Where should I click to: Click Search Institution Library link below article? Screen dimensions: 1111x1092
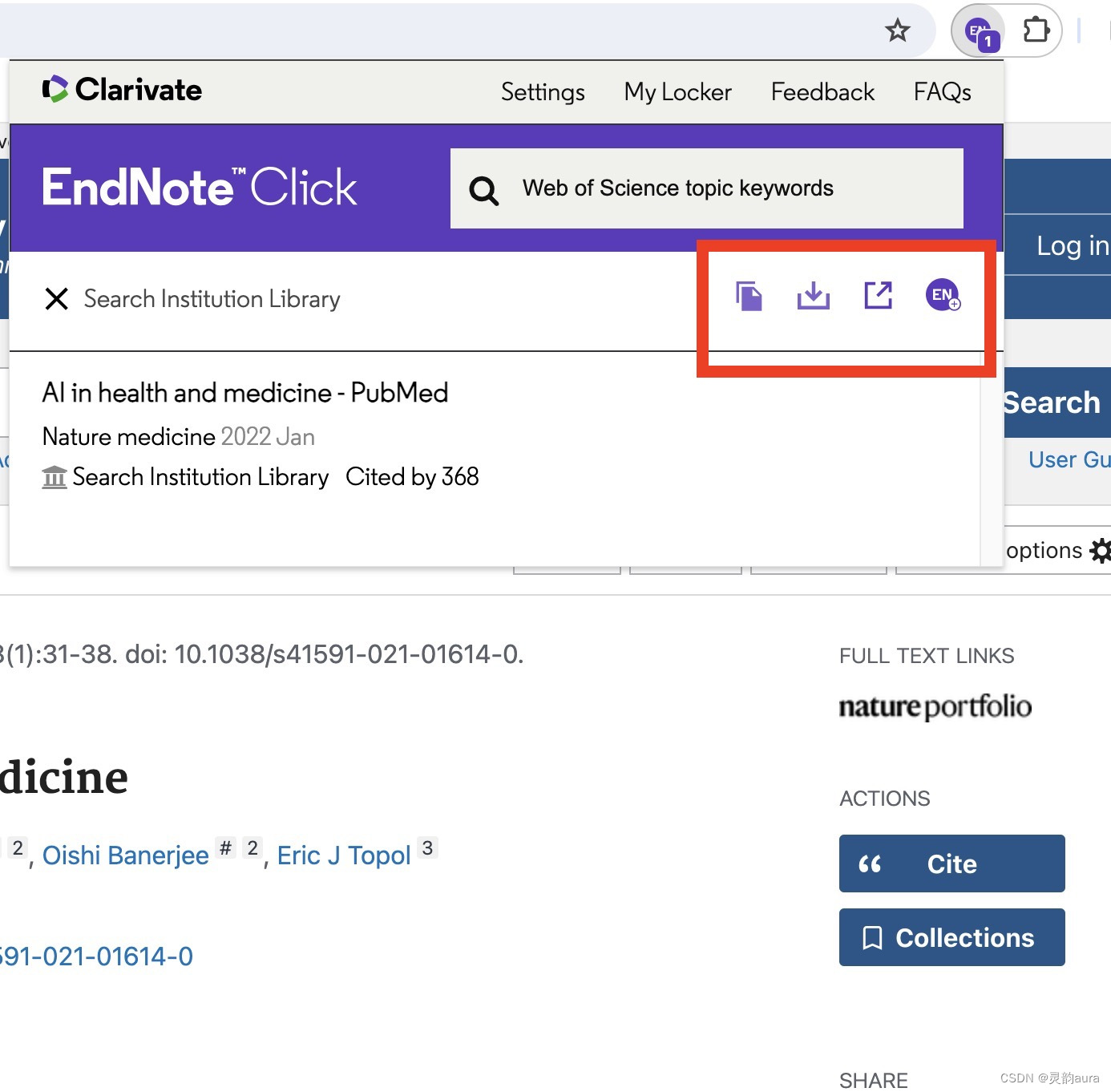pos(200,477)
